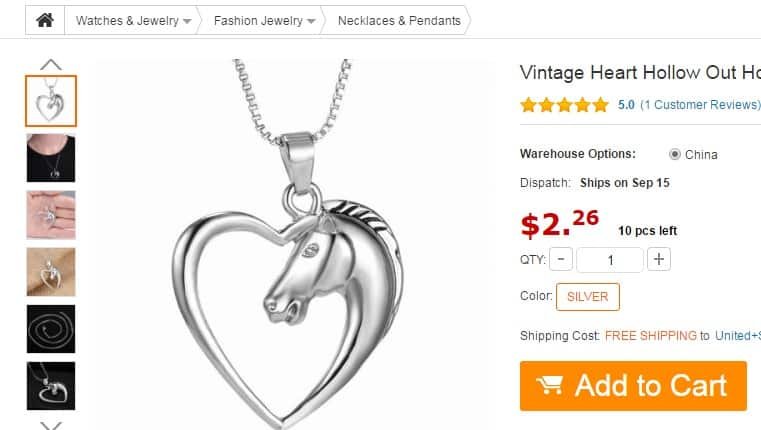View the pendant in hand thumbnail
761x430 pixels.
coord(51,215)
